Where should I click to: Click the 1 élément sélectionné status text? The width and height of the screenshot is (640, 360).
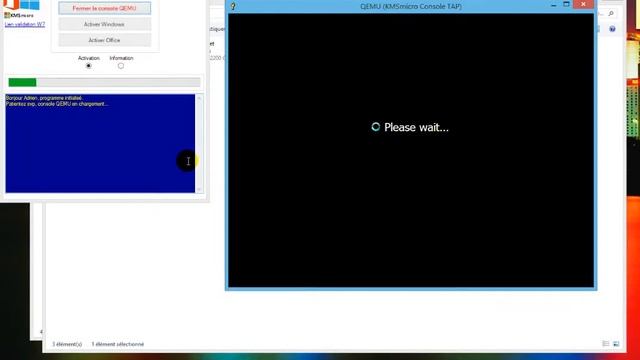118,344
